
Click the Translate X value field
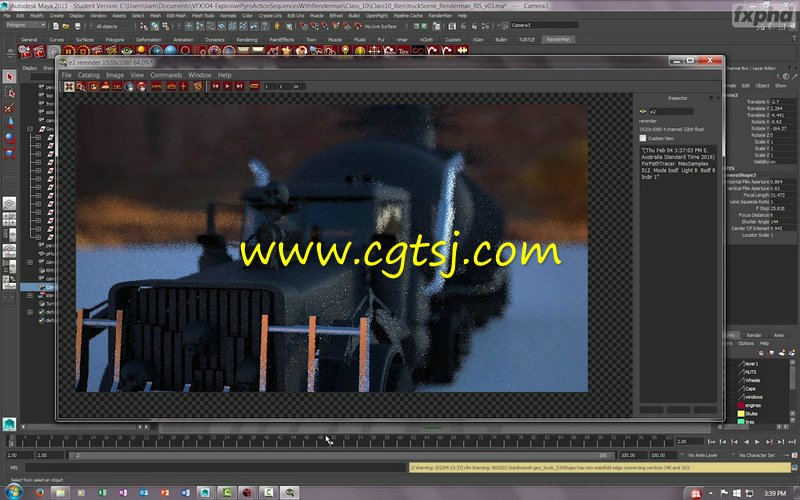783,102
